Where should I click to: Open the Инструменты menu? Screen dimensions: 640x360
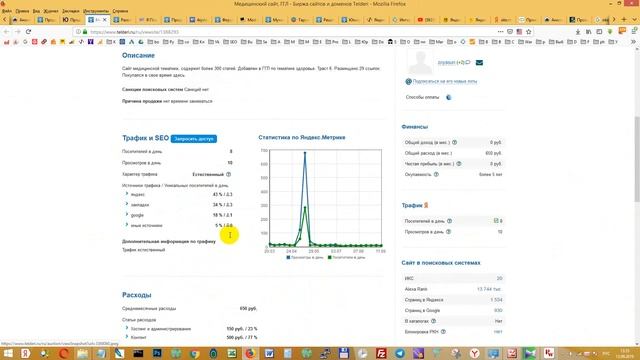click(96, 11)
